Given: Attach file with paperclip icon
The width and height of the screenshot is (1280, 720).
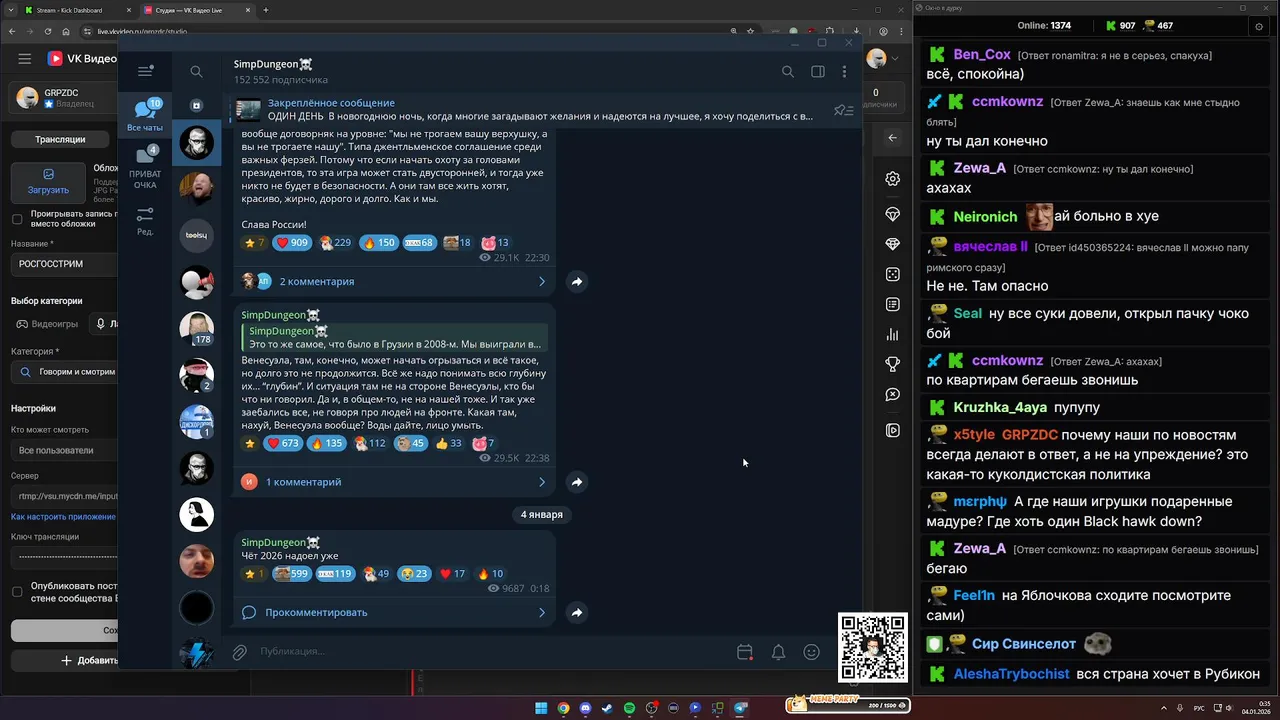Looking at the screenshot, I should 240,652.
